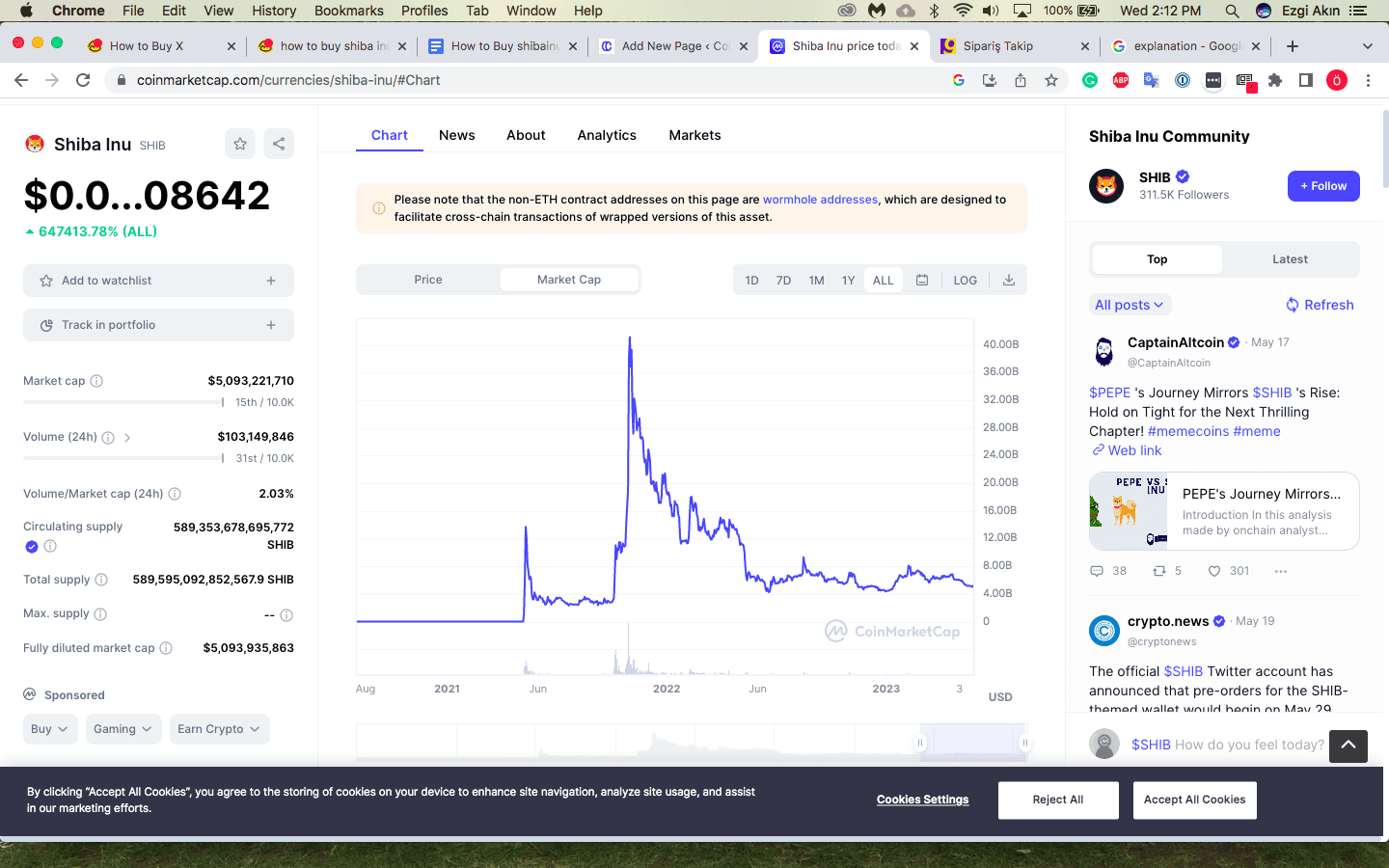Open the wormhole addresses link

(820, 200)
